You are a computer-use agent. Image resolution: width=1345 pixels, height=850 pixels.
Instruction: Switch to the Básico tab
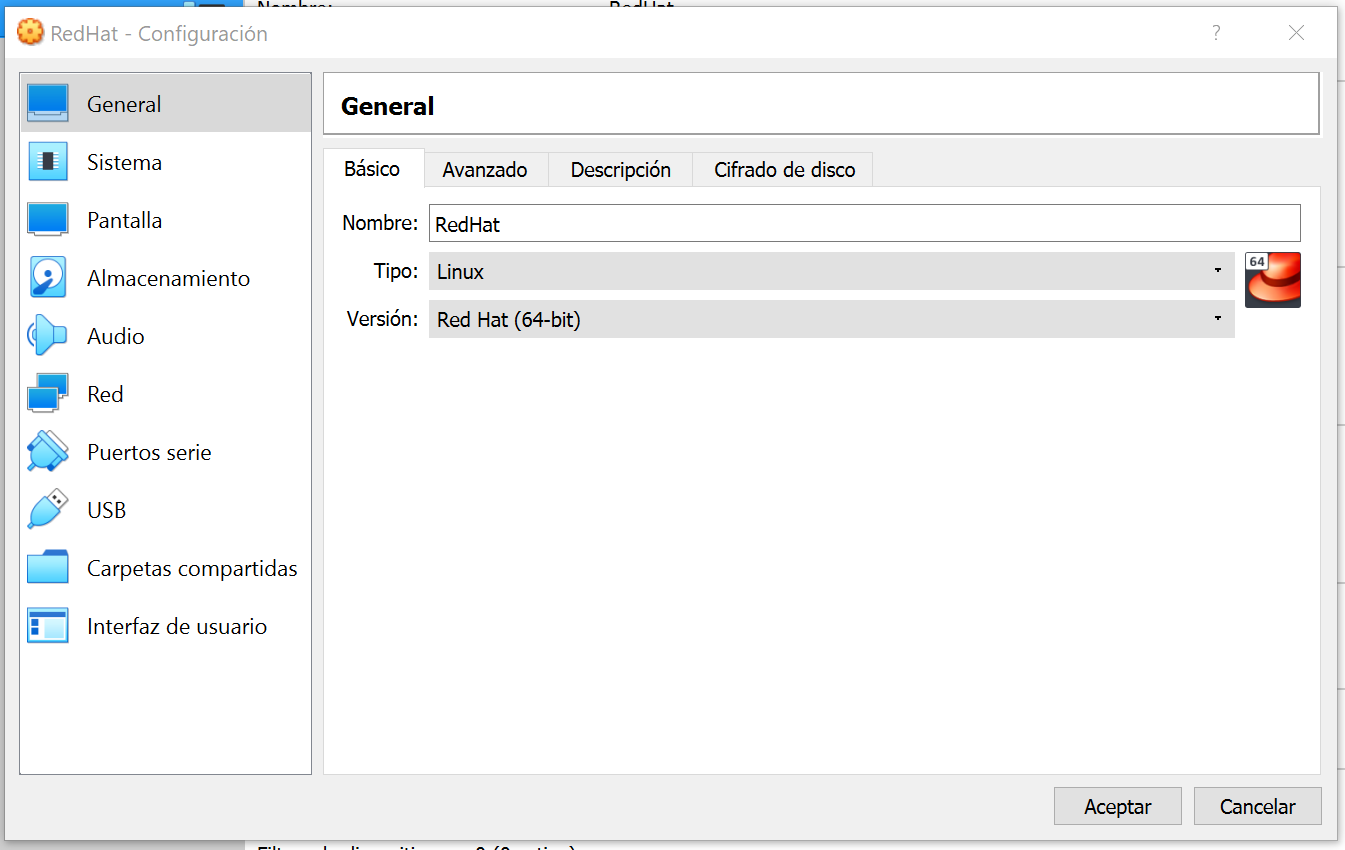point(372,169)
